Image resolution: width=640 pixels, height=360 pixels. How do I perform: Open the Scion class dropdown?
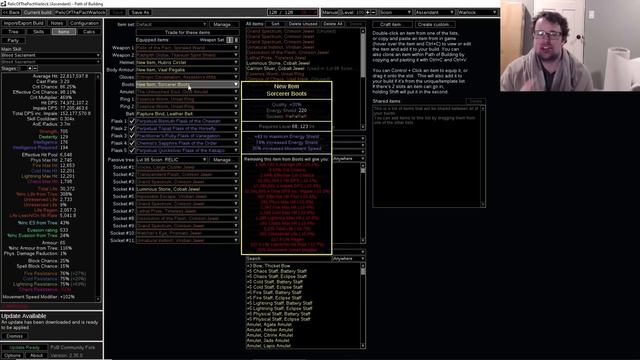[395, 12]
